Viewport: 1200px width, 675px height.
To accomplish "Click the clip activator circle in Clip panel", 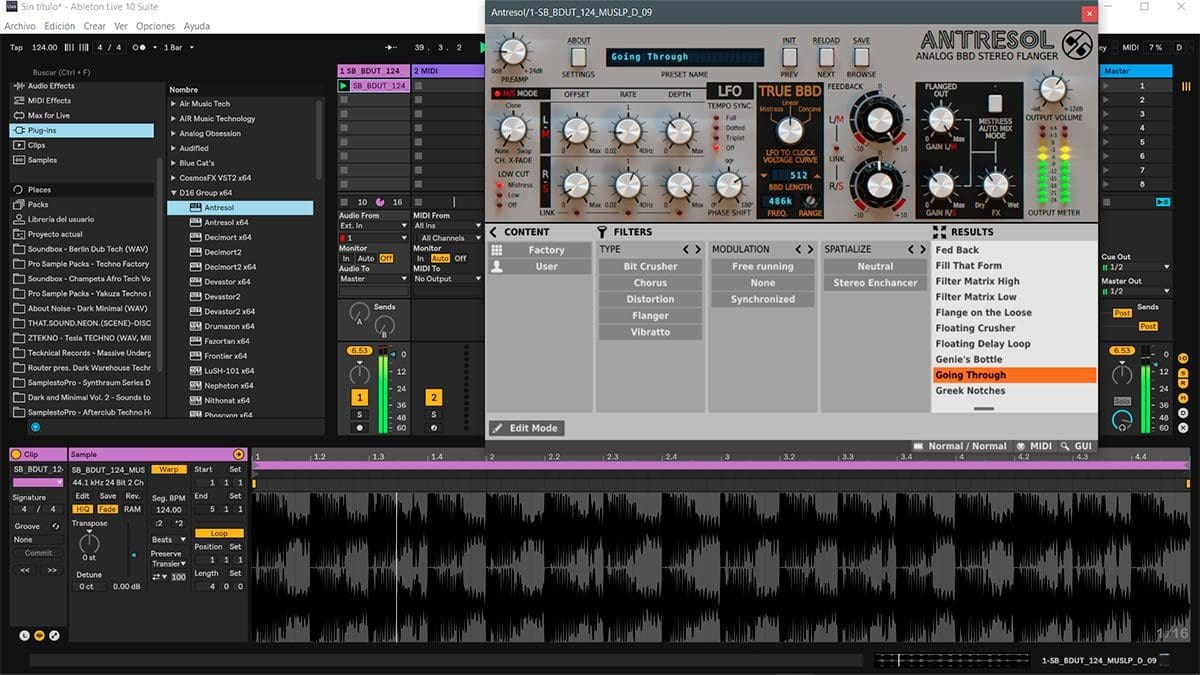I will point(16,454).
